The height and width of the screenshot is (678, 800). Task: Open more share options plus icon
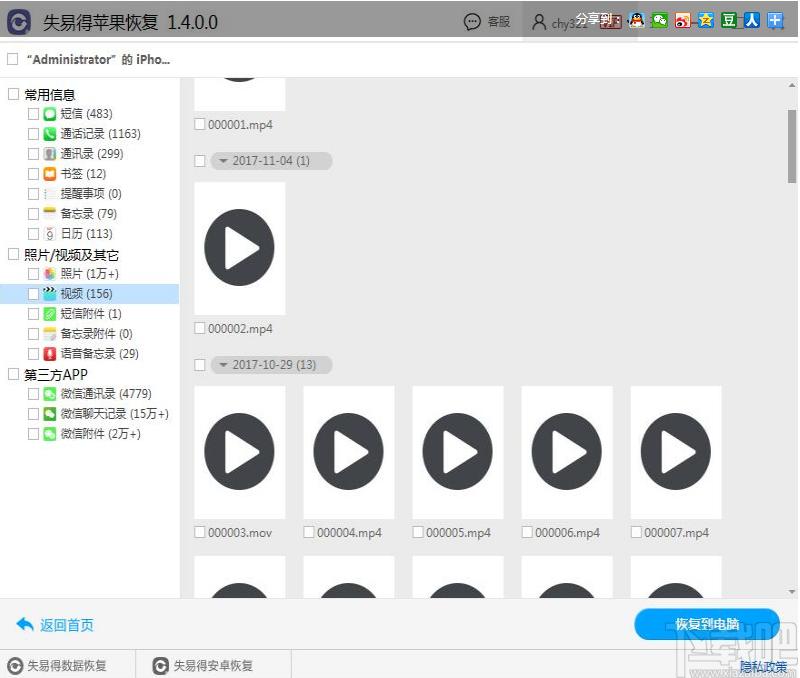pyautogui.click(x=775, y=20)
